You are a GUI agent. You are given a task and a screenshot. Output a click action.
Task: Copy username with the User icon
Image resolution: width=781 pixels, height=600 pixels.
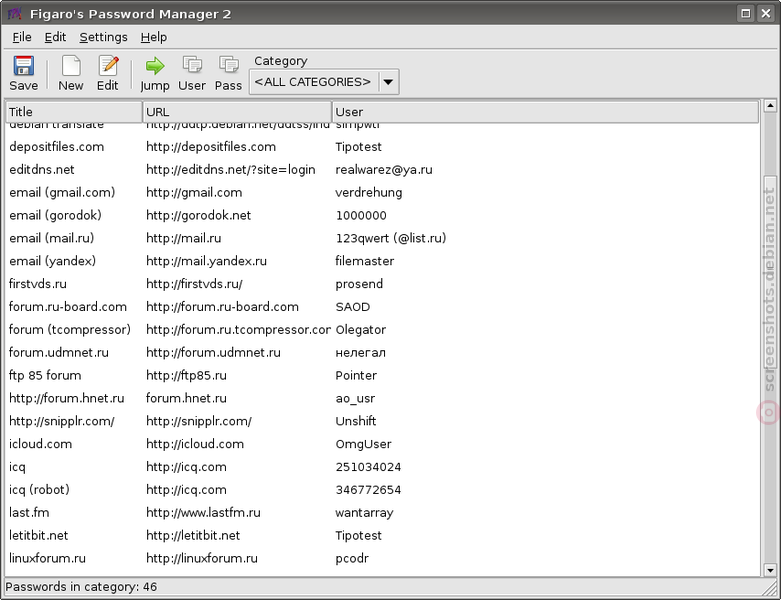[192, 65]
